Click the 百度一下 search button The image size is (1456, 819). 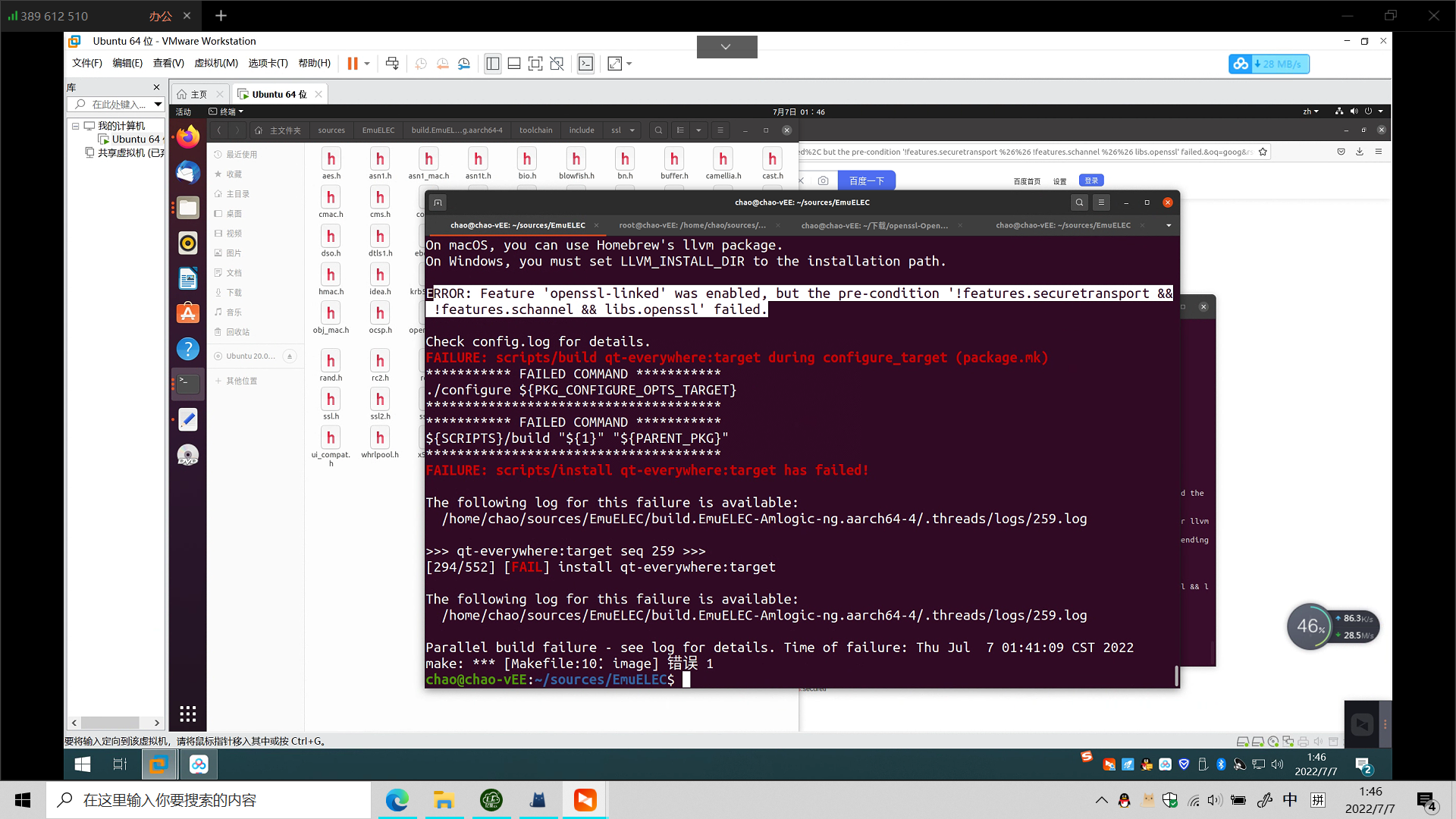click(x=867, y=180)
